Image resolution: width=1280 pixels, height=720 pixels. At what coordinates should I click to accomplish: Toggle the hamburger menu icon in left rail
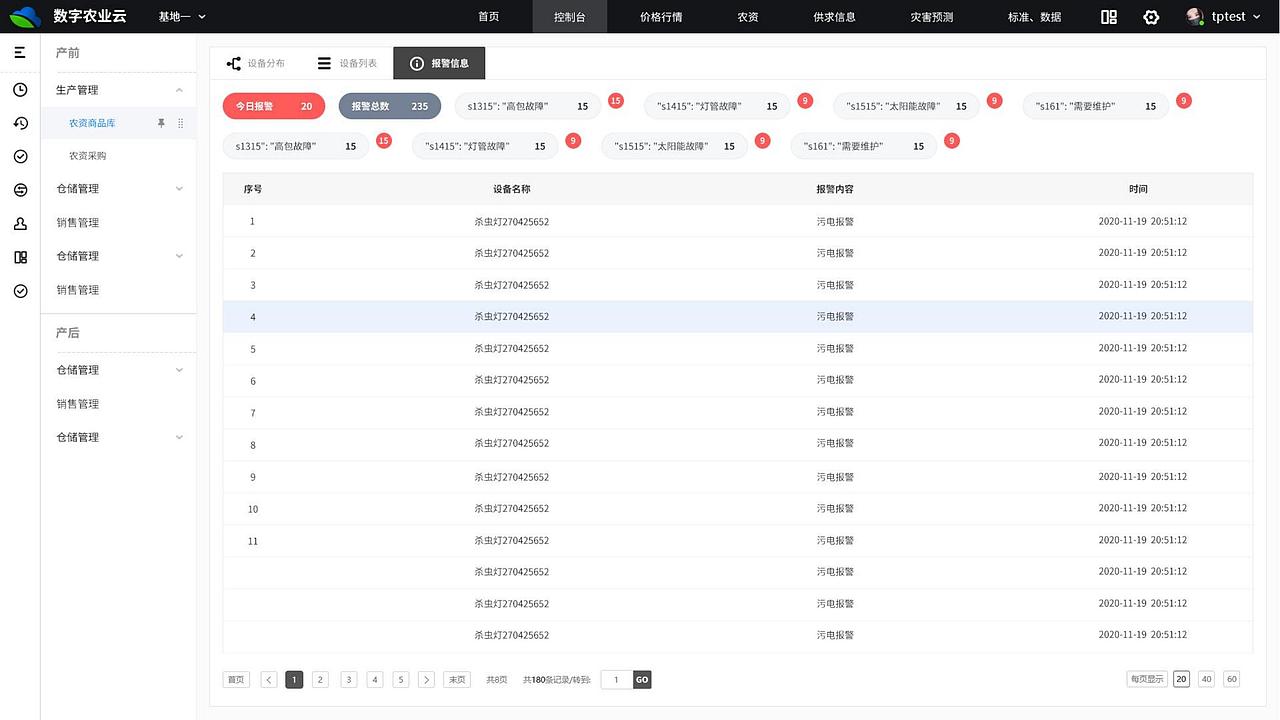click(20, 52)
